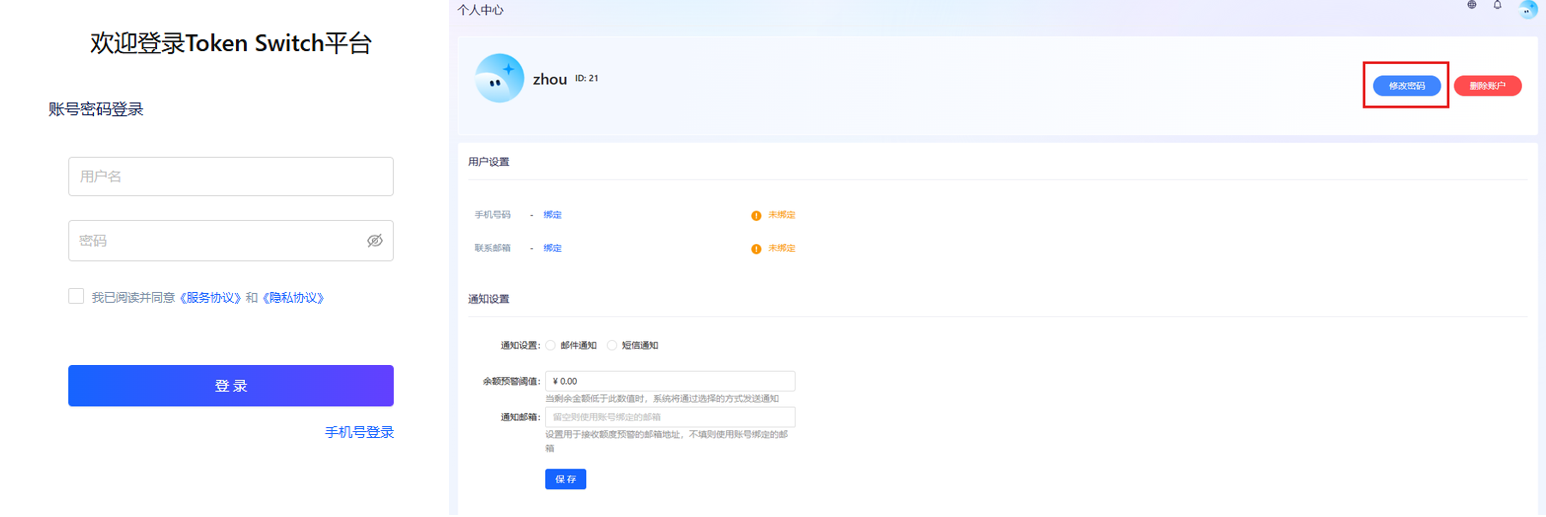Click the 账号密码登录 heading

click(x=96, y=109)
